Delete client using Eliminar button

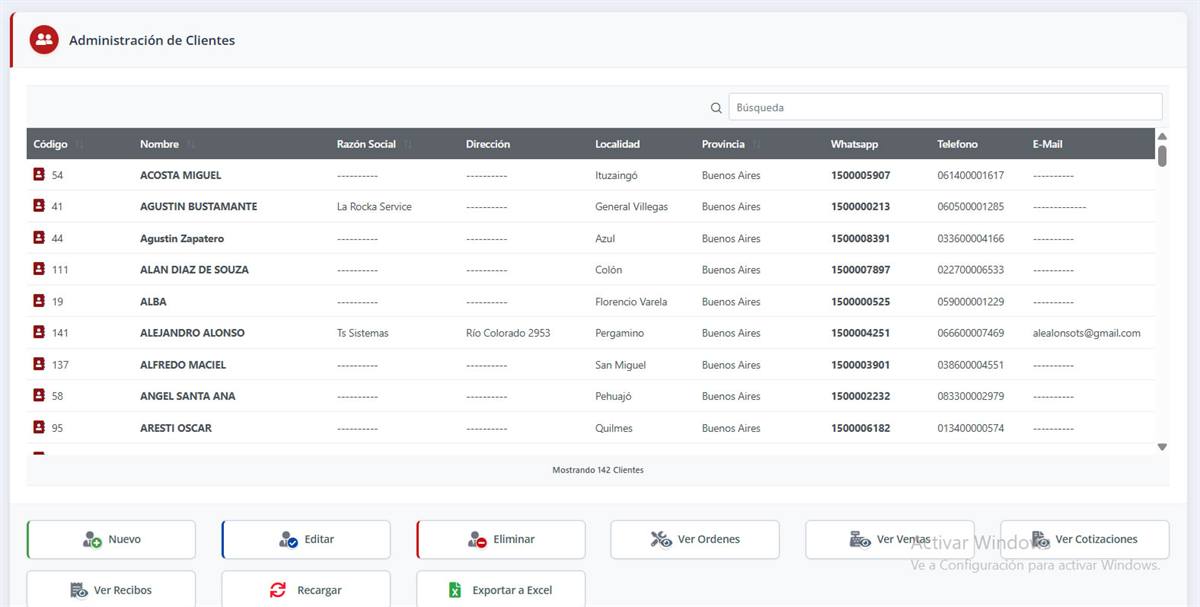(x=501, y=540)
